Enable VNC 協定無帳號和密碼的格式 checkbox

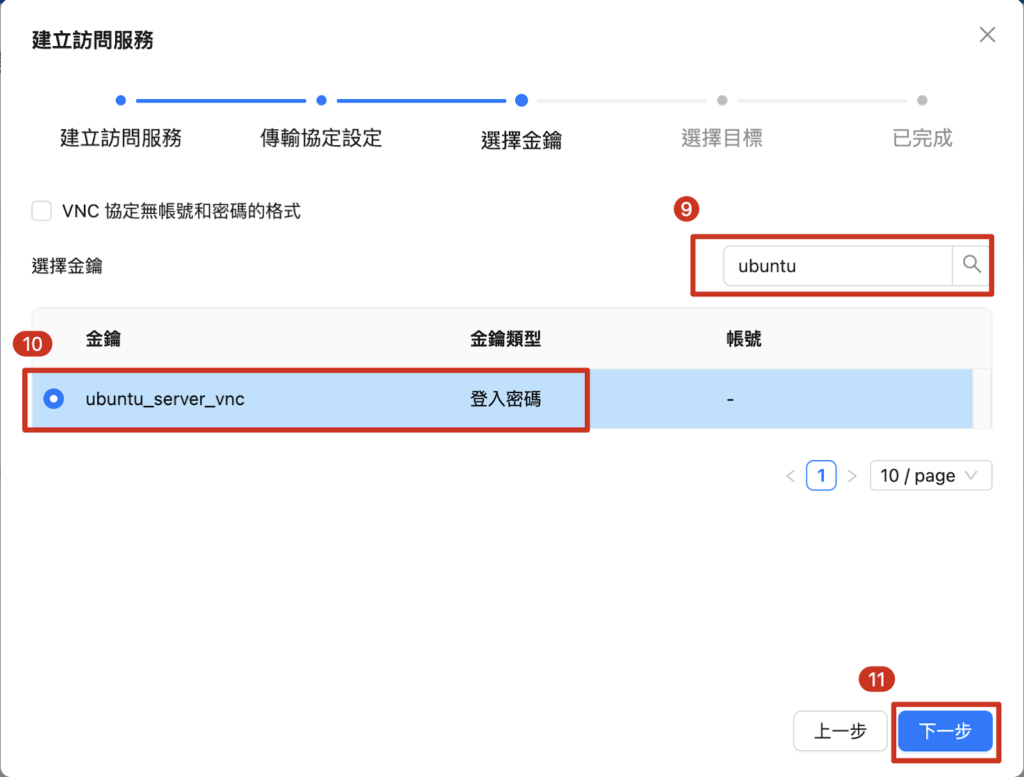[42, 211]
